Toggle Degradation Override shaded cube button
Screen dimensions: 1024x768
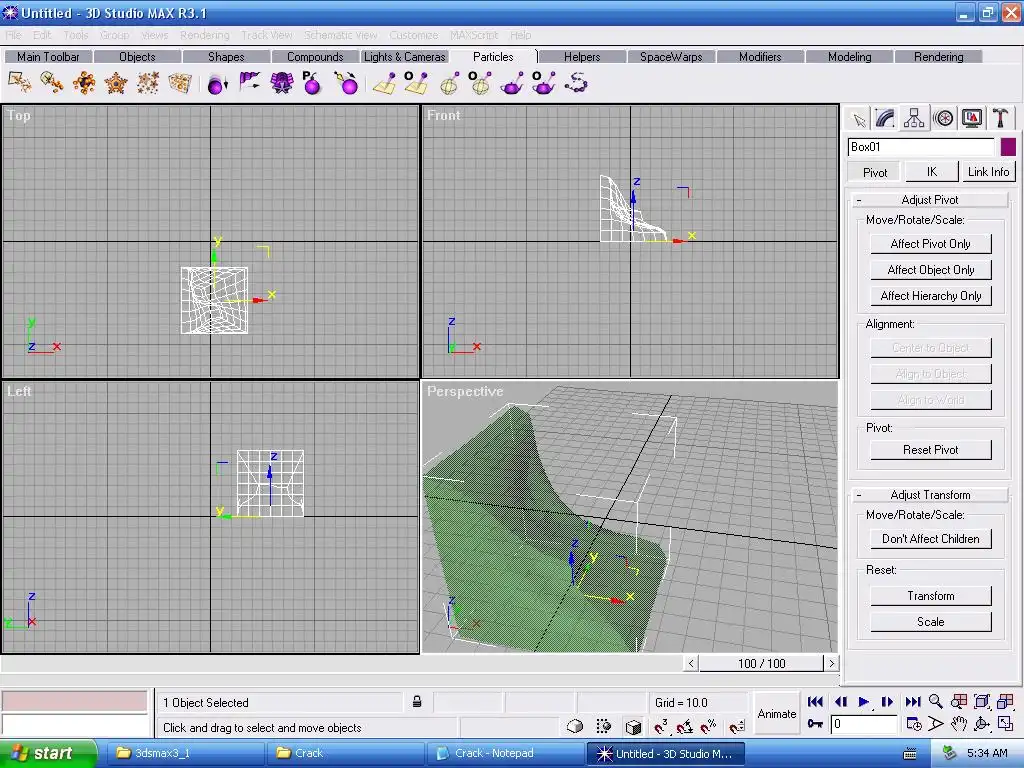[633, 726]
